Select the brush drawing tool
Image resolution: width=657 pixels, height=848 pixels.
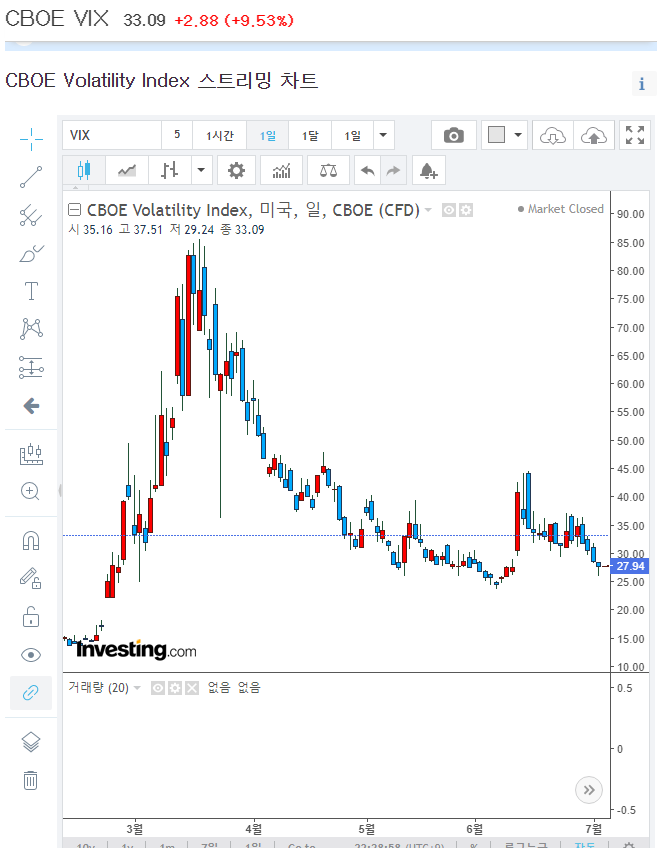[31, 253]
